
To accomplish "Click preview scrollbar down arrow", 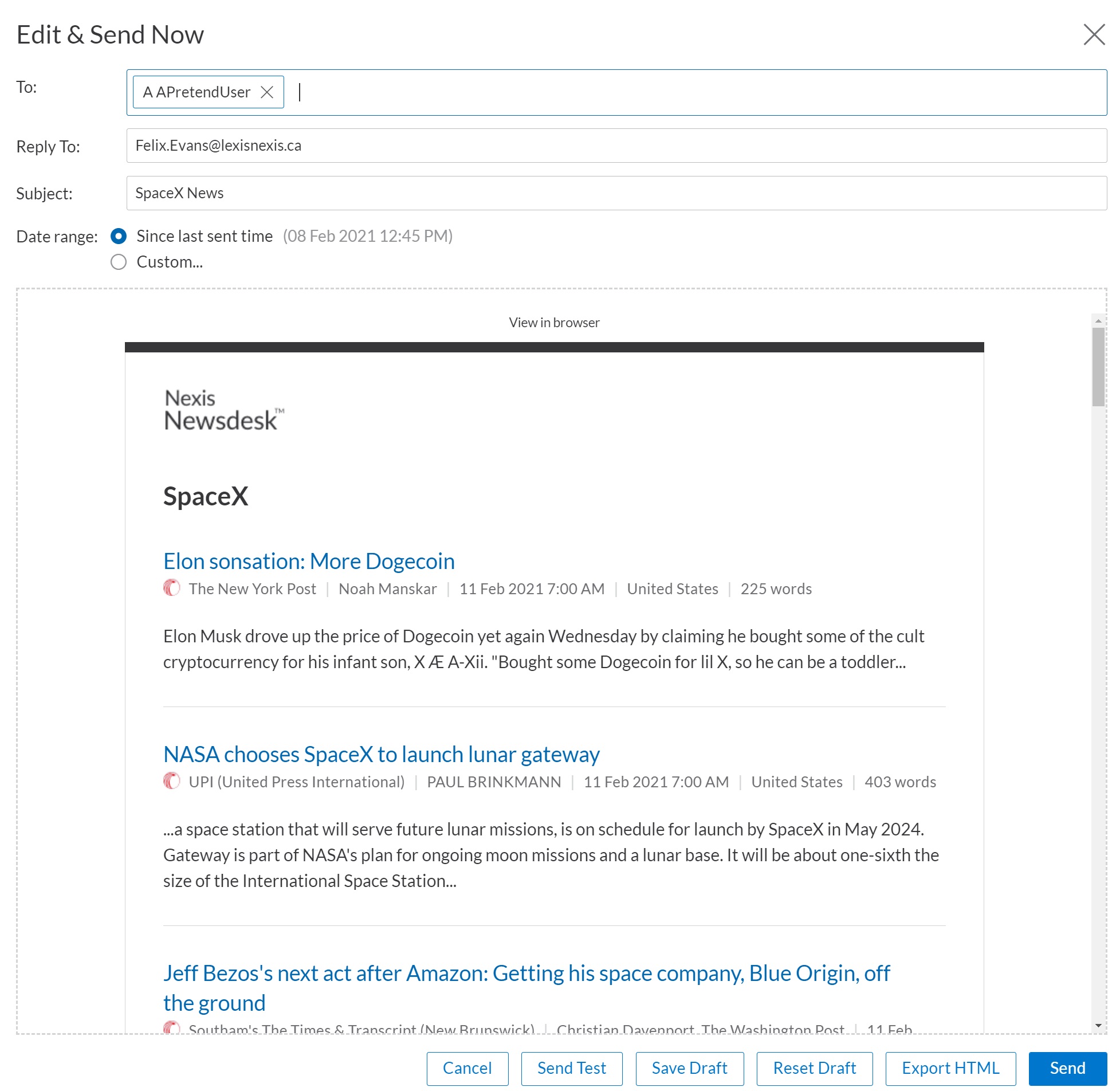I will pos(1098,1026).
